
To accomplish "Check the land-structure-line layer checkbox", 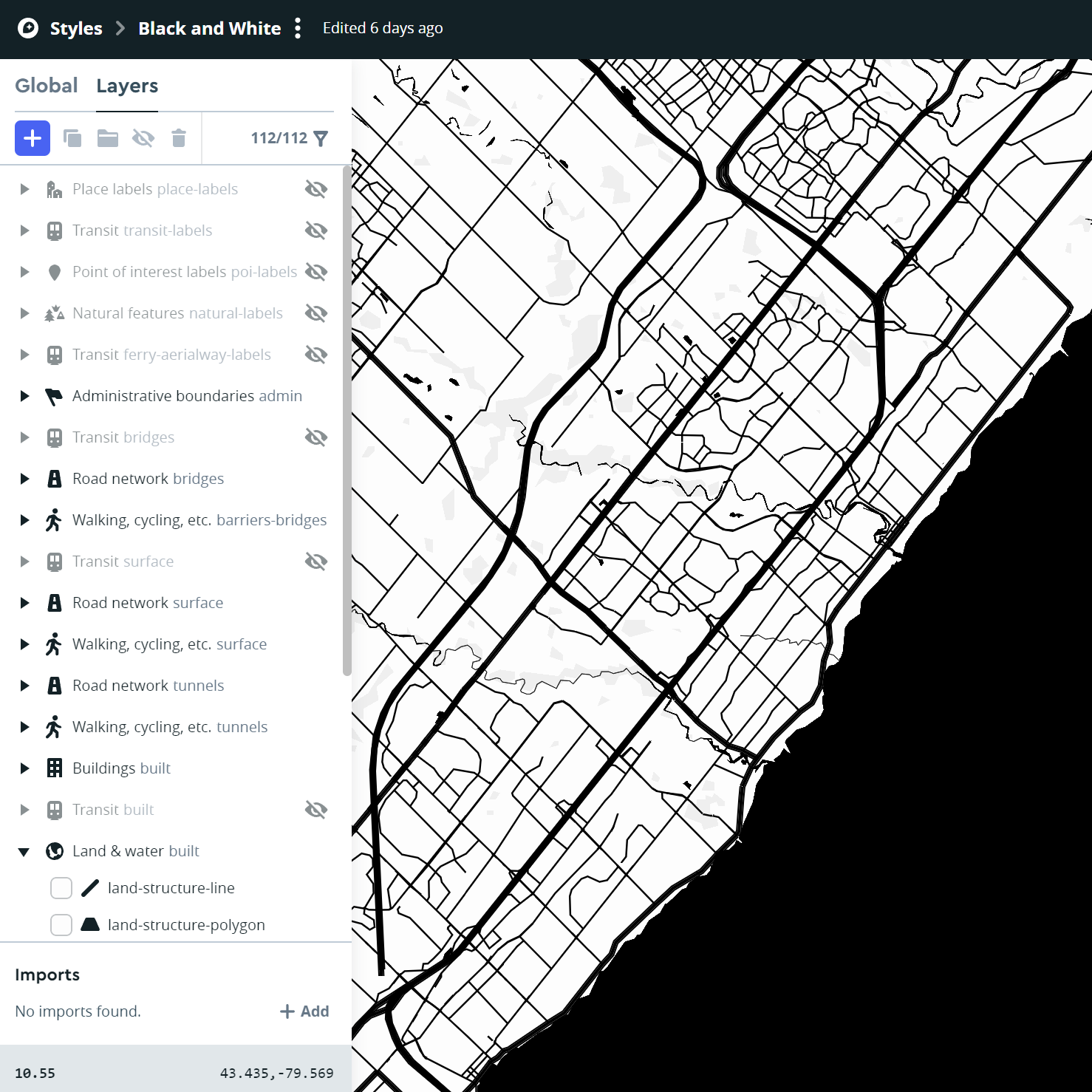I will (61, 888).
